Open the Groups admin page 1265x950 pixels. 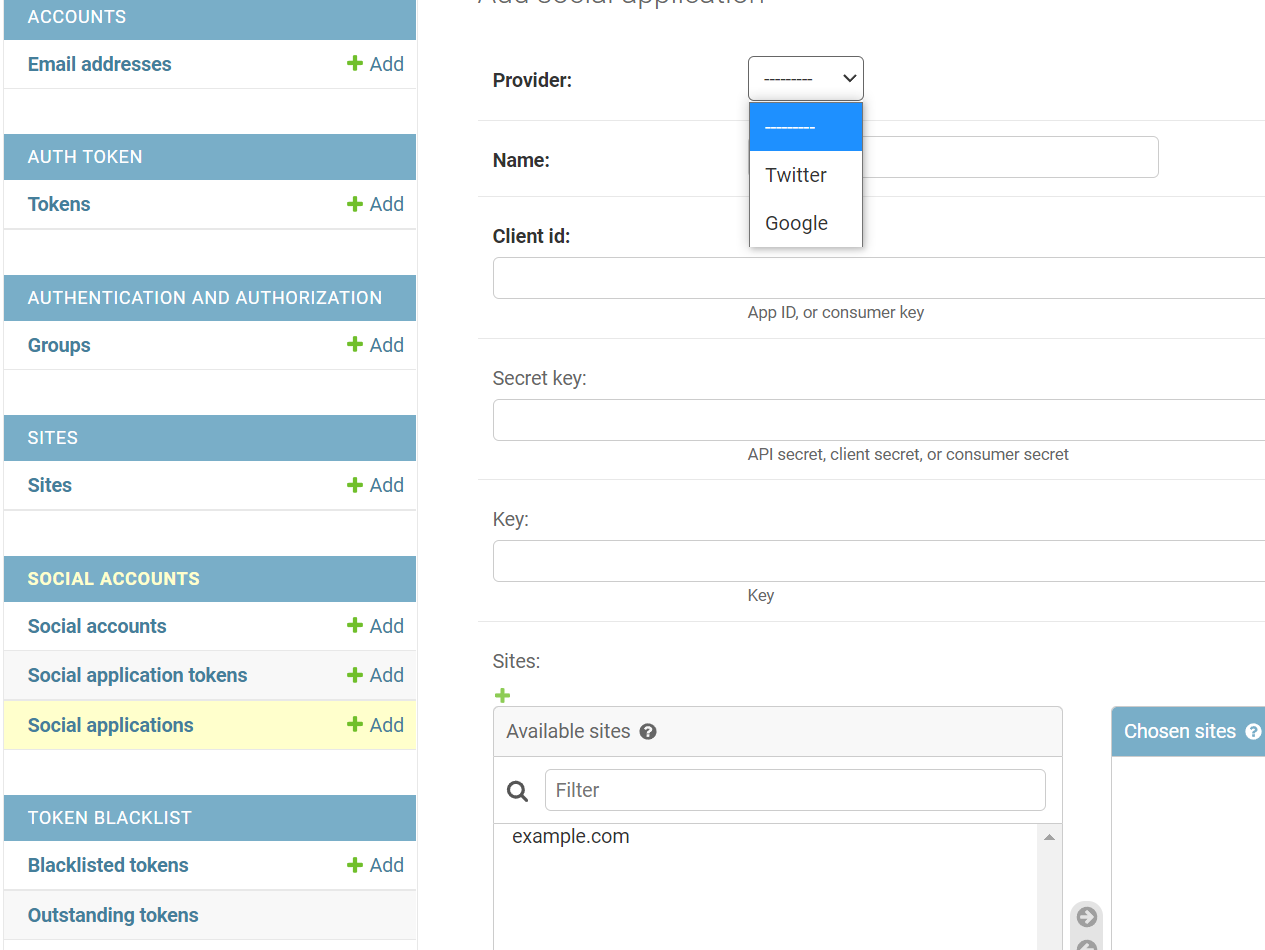59,345
